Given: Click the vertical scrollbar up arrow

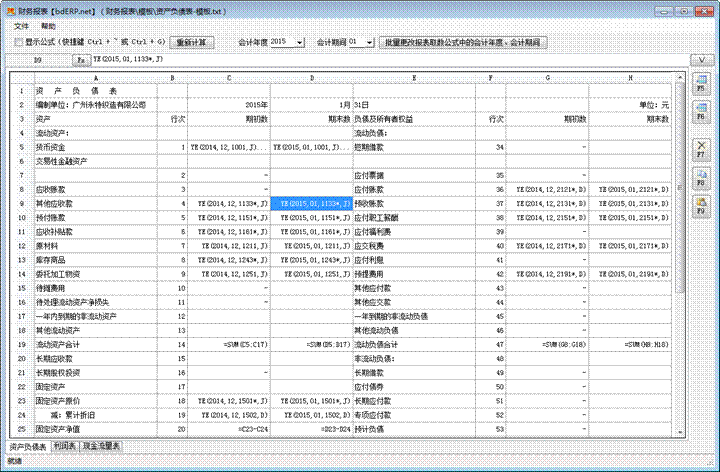Looking at the screenshot, I should pyautogui.click(x=680, y=78).
